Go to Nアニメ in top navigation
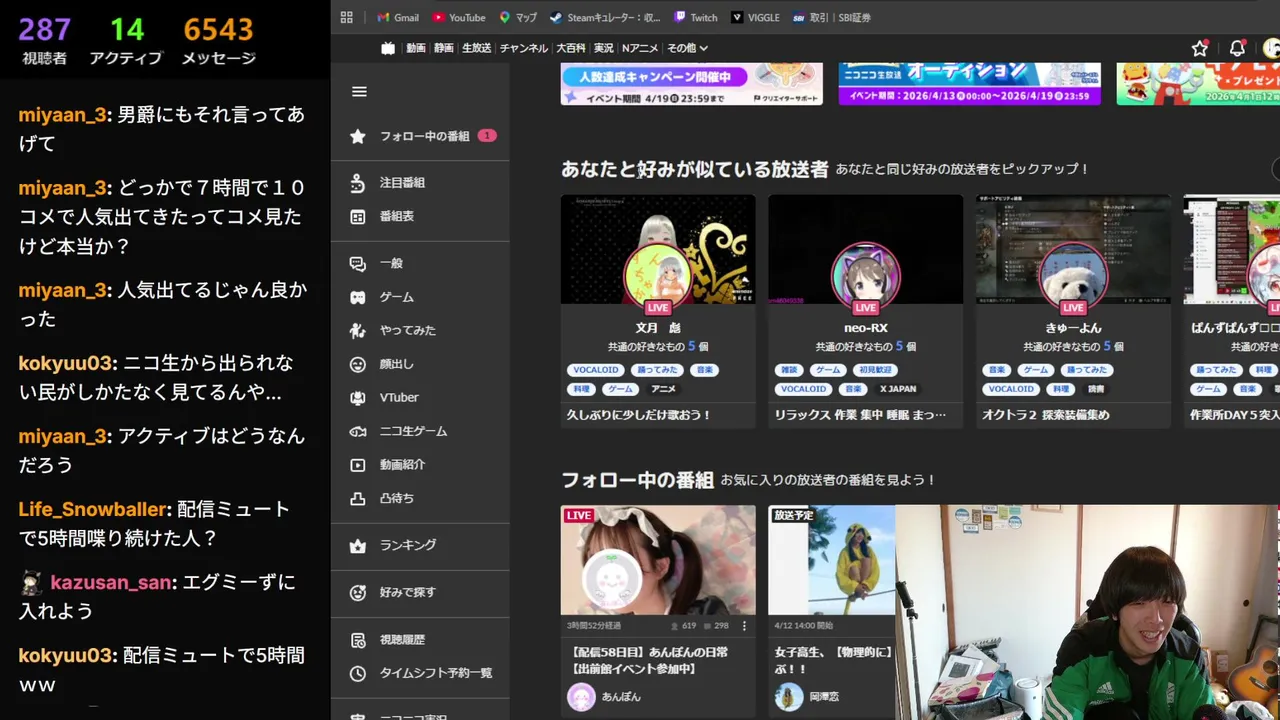Screen dimensions: 1280x720 640,48
